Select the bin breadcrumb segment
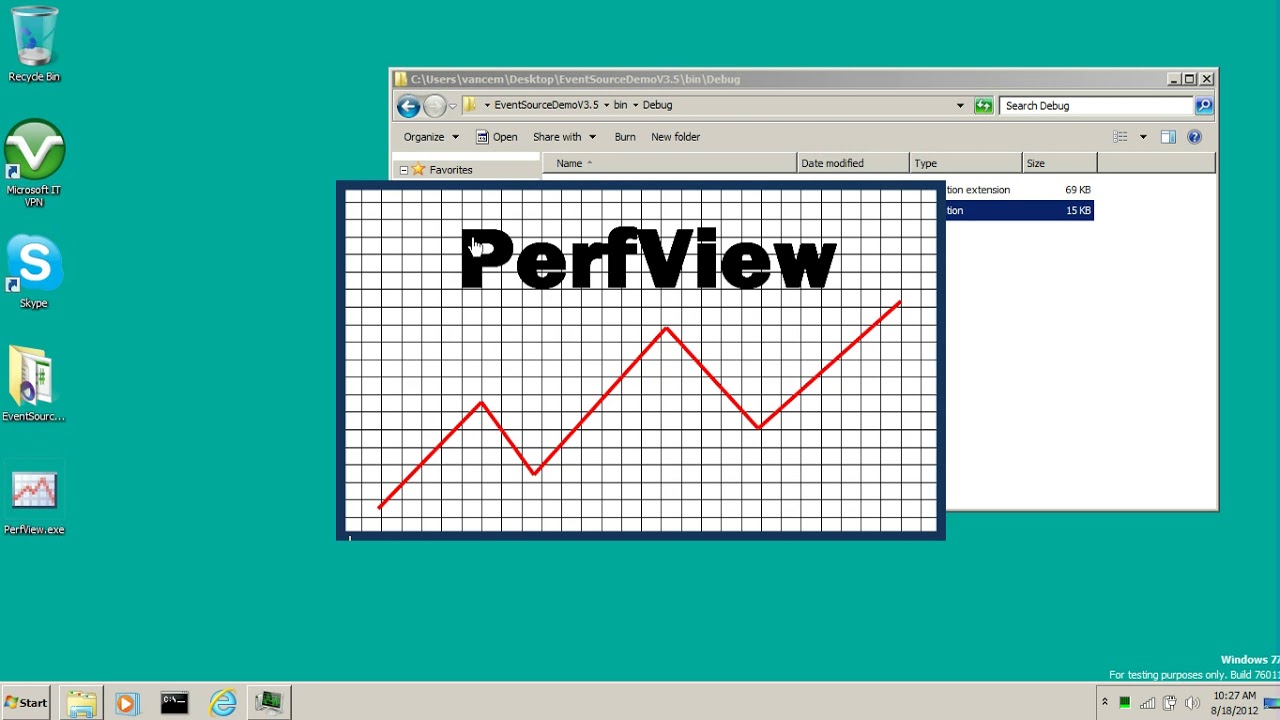Image resolution: width=1280 pixels, height=720 pixels. tap(620, 105)
